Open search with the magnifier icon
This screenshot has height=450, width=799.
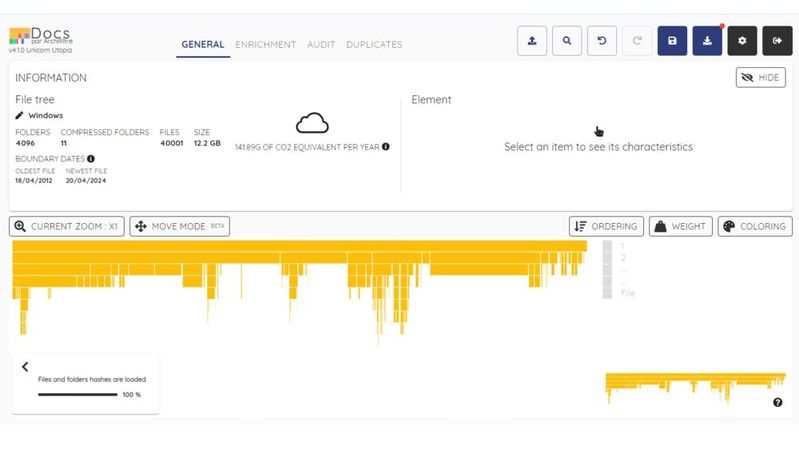[567, 41]
